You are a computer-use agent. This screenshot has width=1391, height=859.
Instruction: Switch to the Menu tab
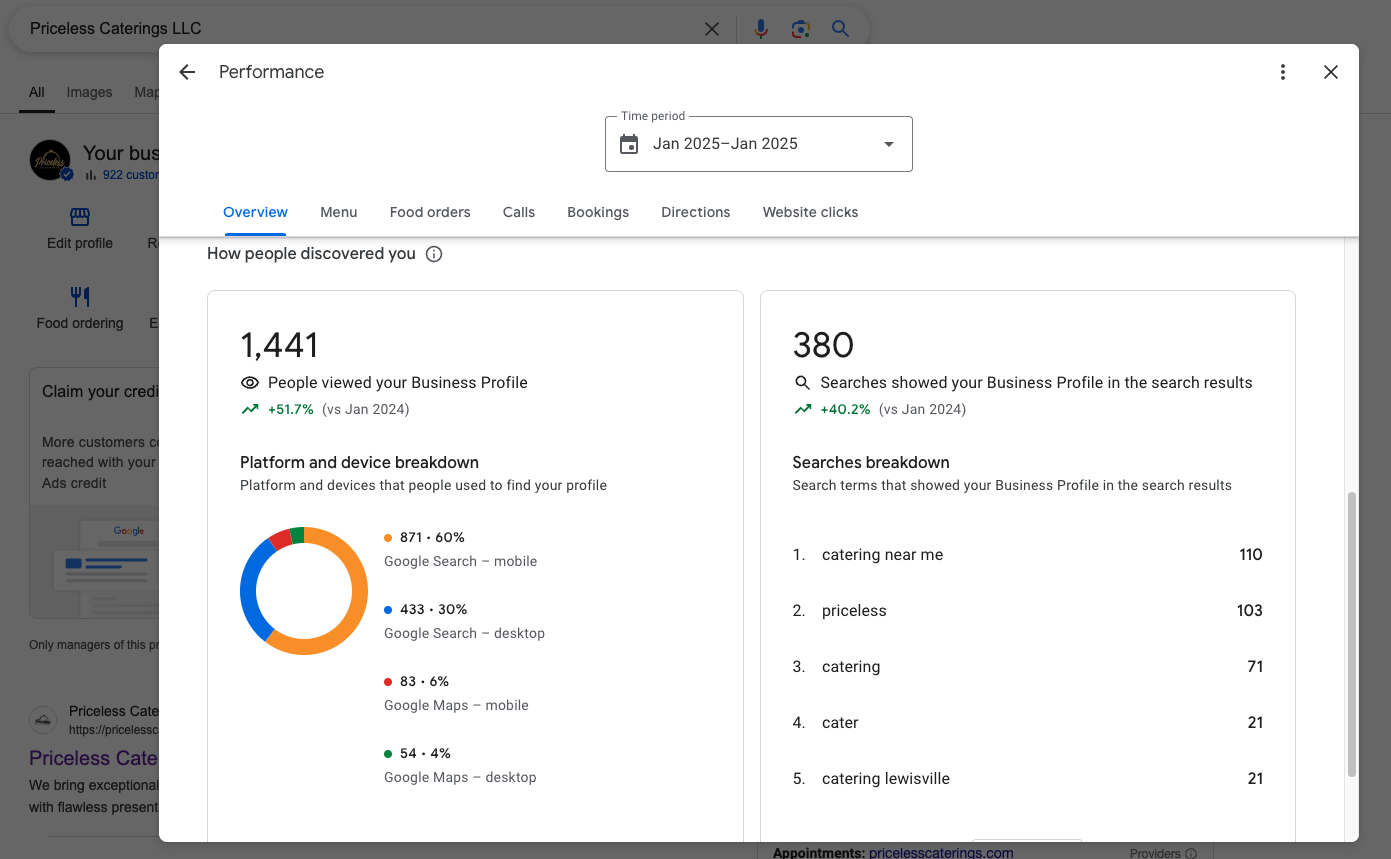(339, 212)
